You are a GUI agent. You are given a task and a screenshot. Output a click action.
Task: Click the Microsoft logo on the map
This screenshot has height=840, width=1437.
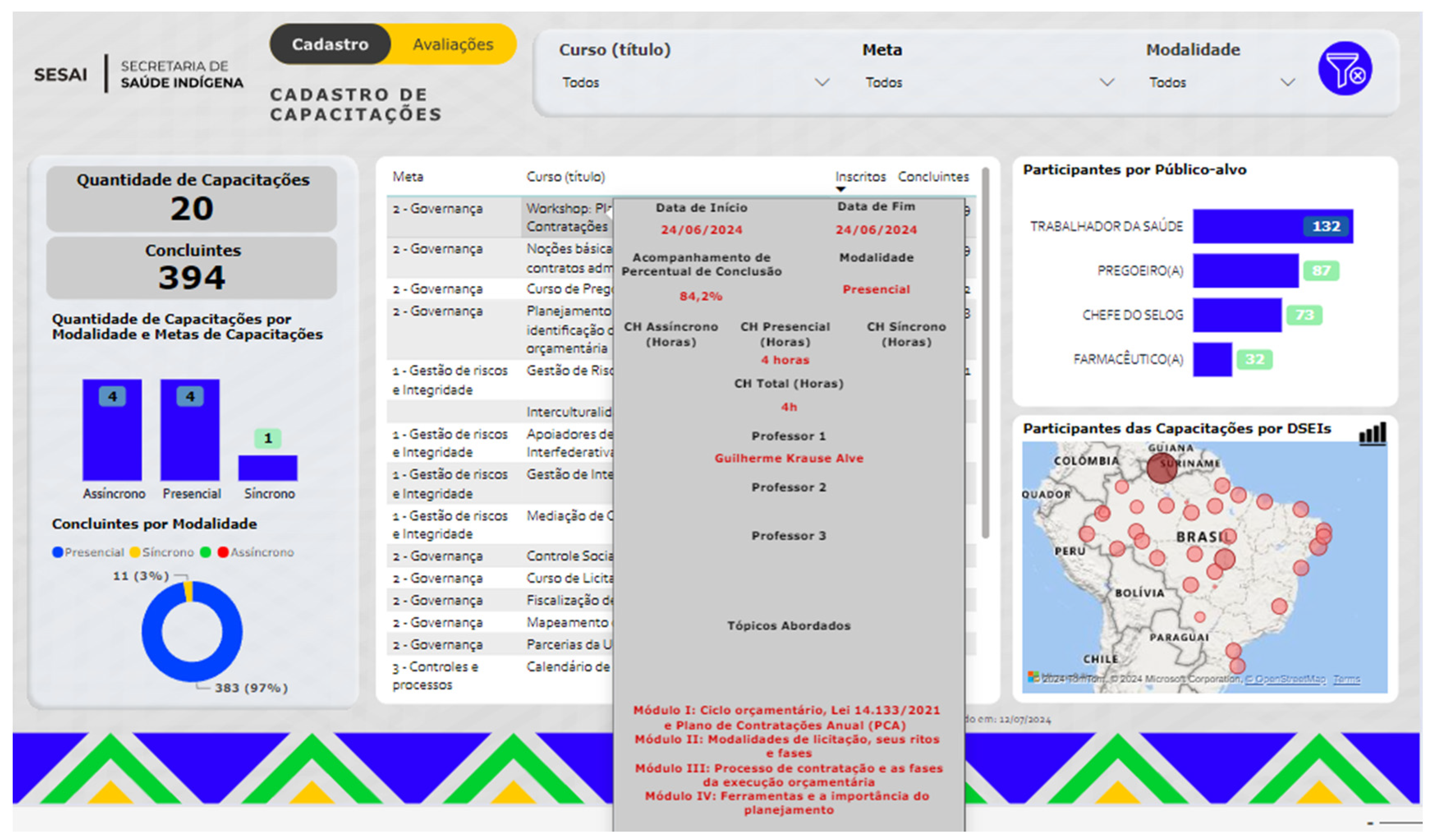pyautogui.click(x=1033, y=677)
